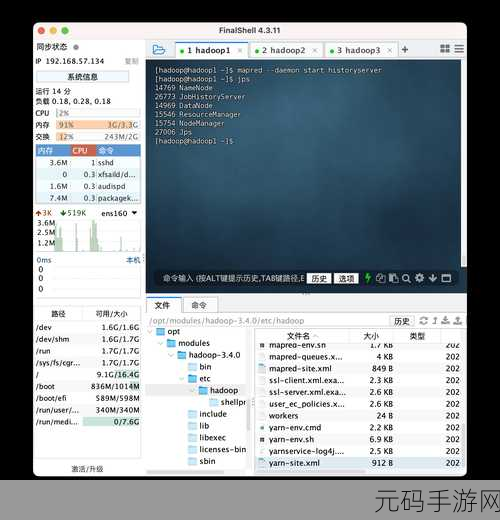Close the hadoop1 tab

(240, 50)
